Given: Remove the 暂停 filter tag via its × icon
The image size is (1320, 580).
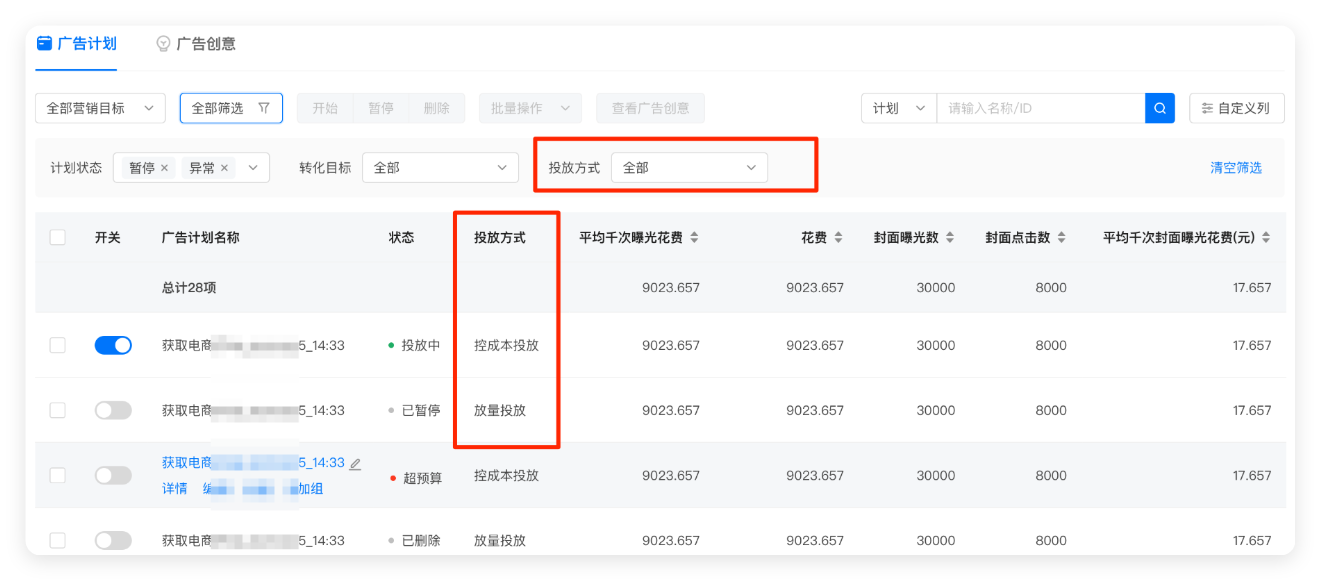Looking at the screenshot, I should [x=163, y=168].
